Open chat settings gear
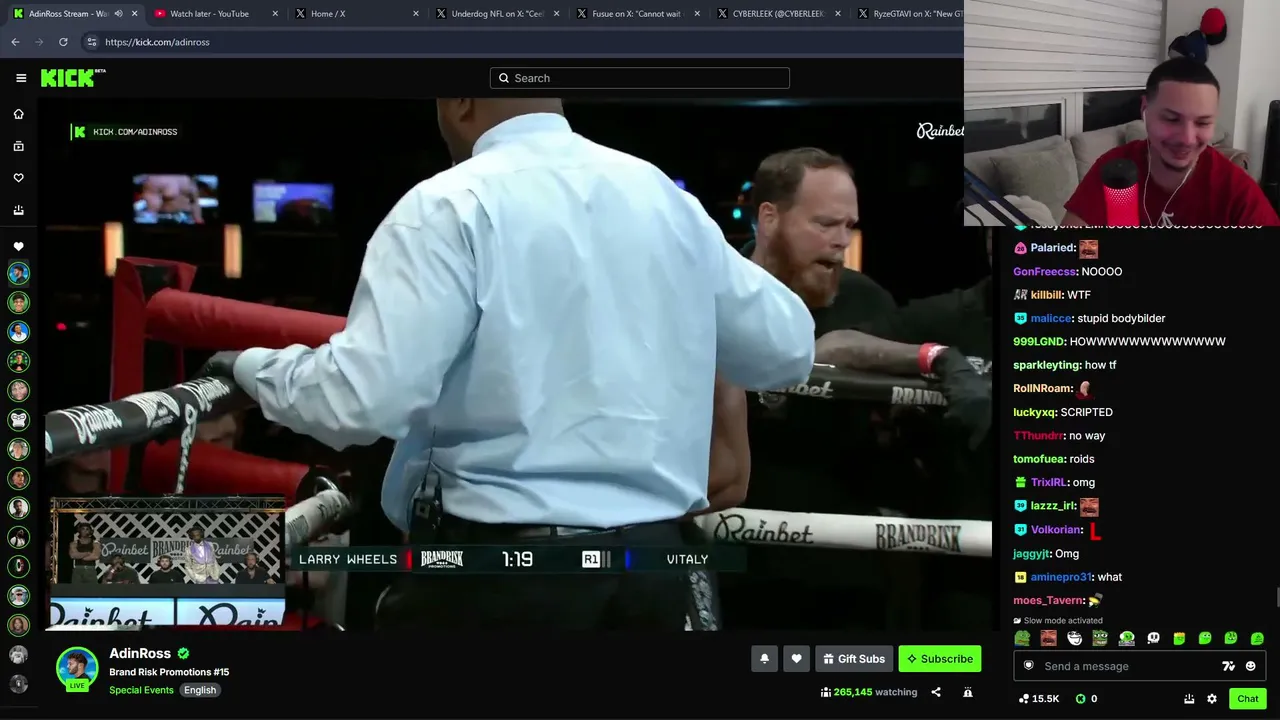 (x=1212, y=699)
